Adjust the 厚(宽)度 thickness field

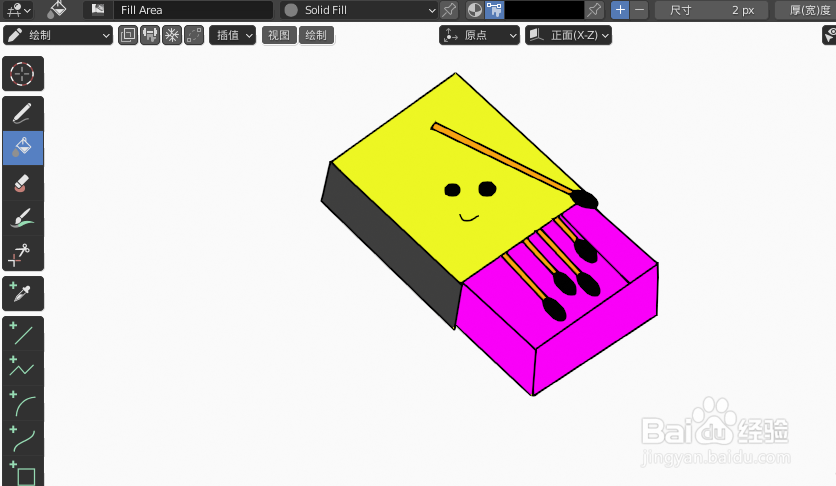click(x=805, y=10)
